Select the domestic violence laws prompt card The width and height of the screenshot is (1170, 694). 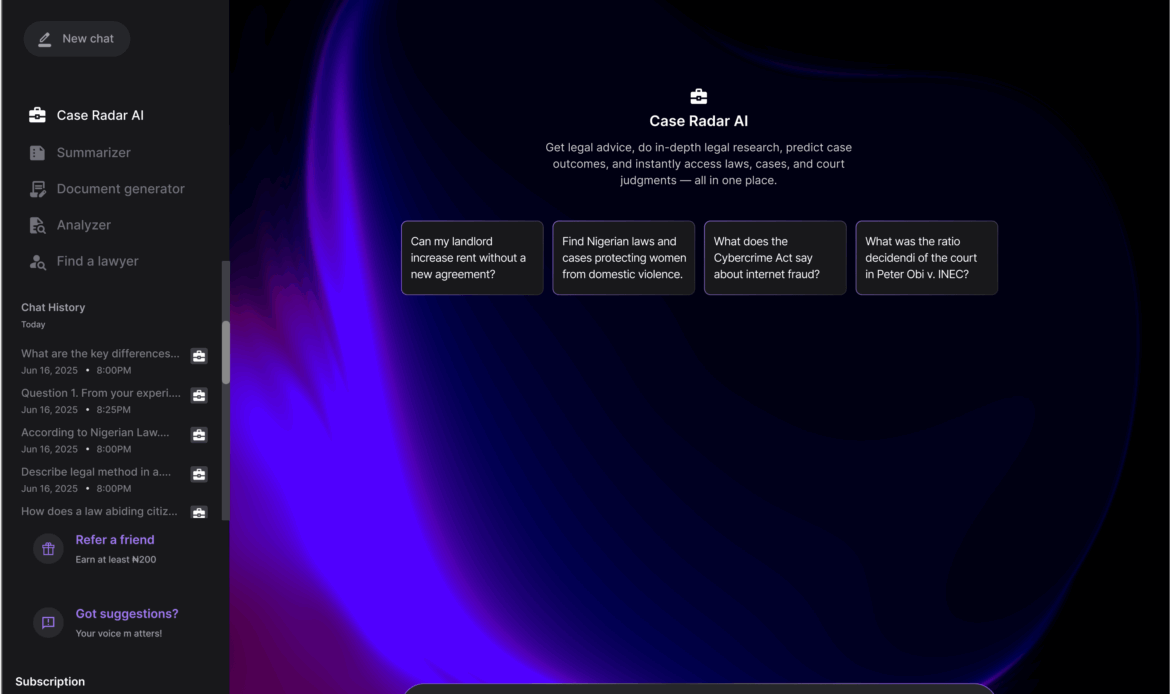click(623, 258)
